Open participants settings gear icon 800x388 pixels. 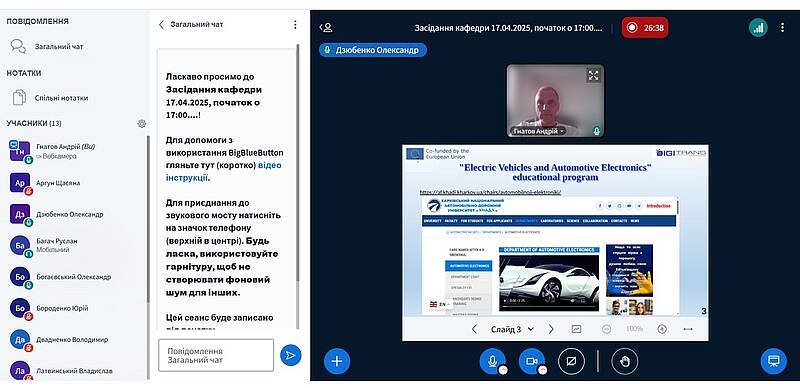click(142, 123)
